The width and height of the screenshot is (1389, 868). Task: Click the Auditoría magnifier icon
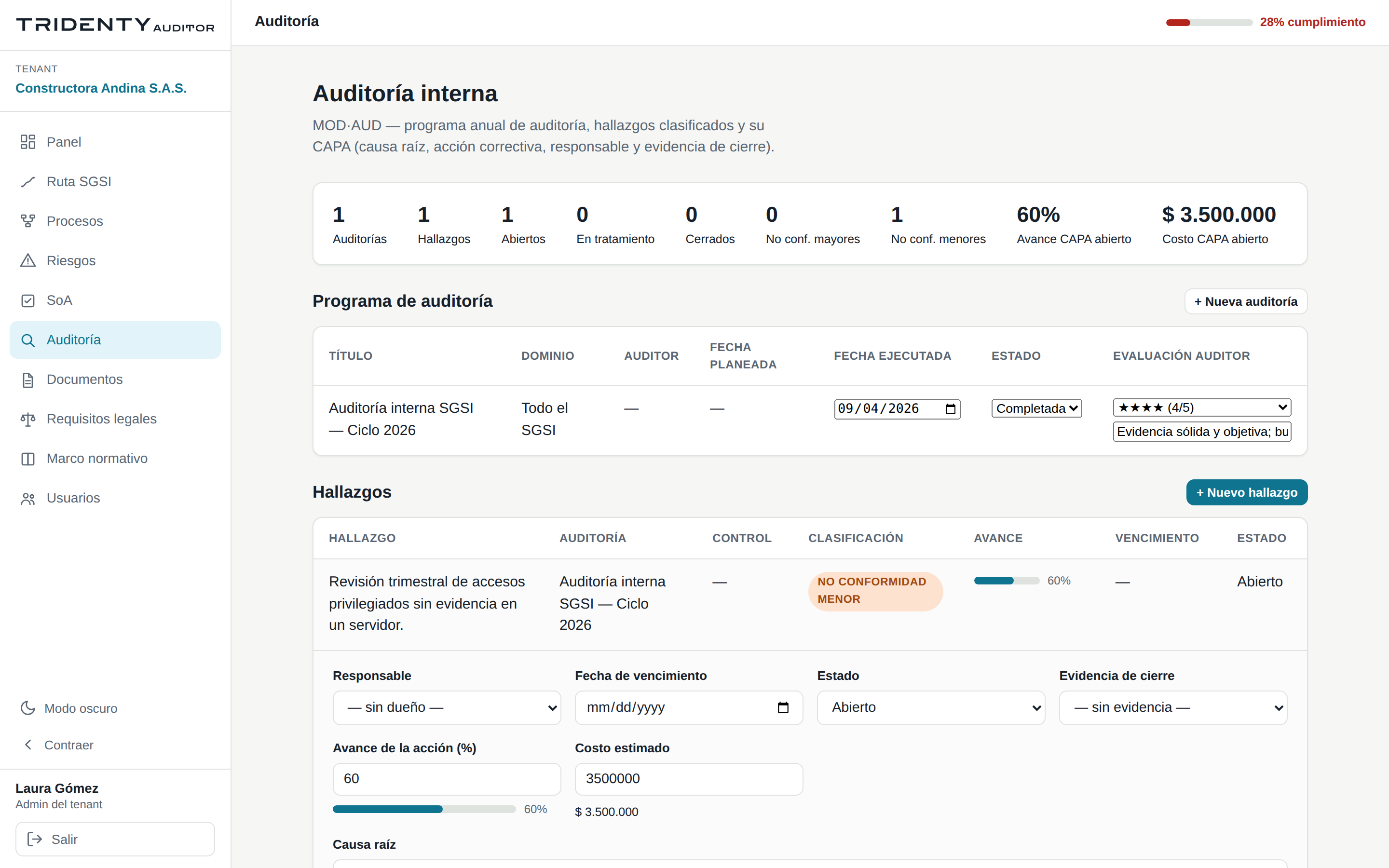(x=27, y=340)
